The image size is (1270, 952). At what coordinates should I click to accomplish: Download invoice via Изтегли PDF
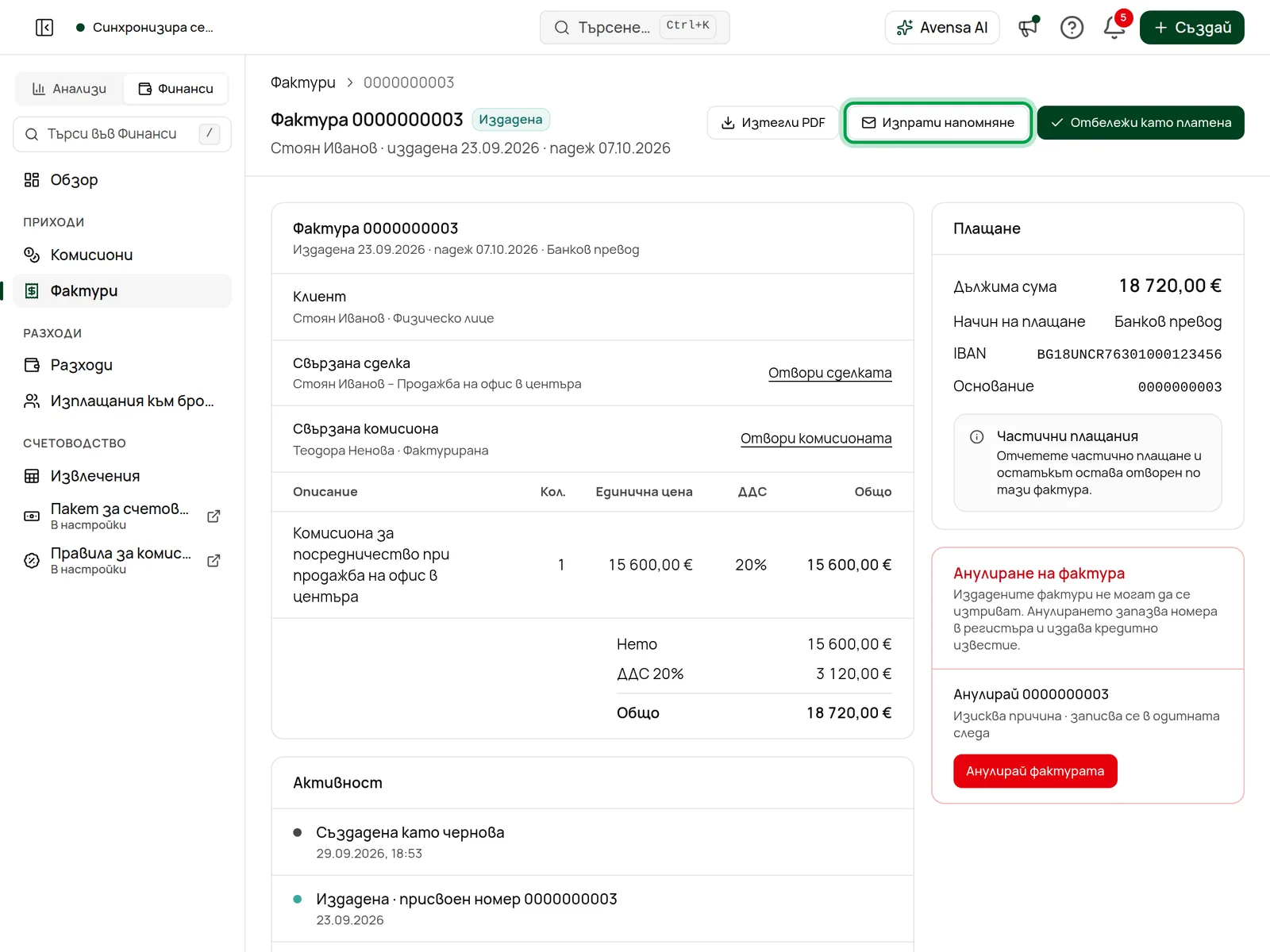[x=772, y=123]
